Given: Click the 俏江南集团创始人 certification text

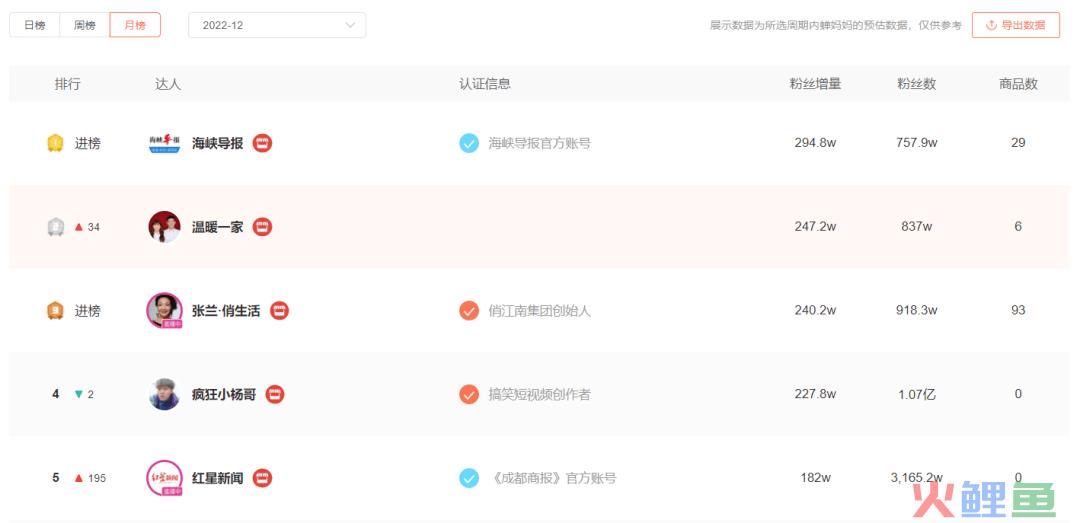Looking at the screenshot, I should tap(539, 311).
